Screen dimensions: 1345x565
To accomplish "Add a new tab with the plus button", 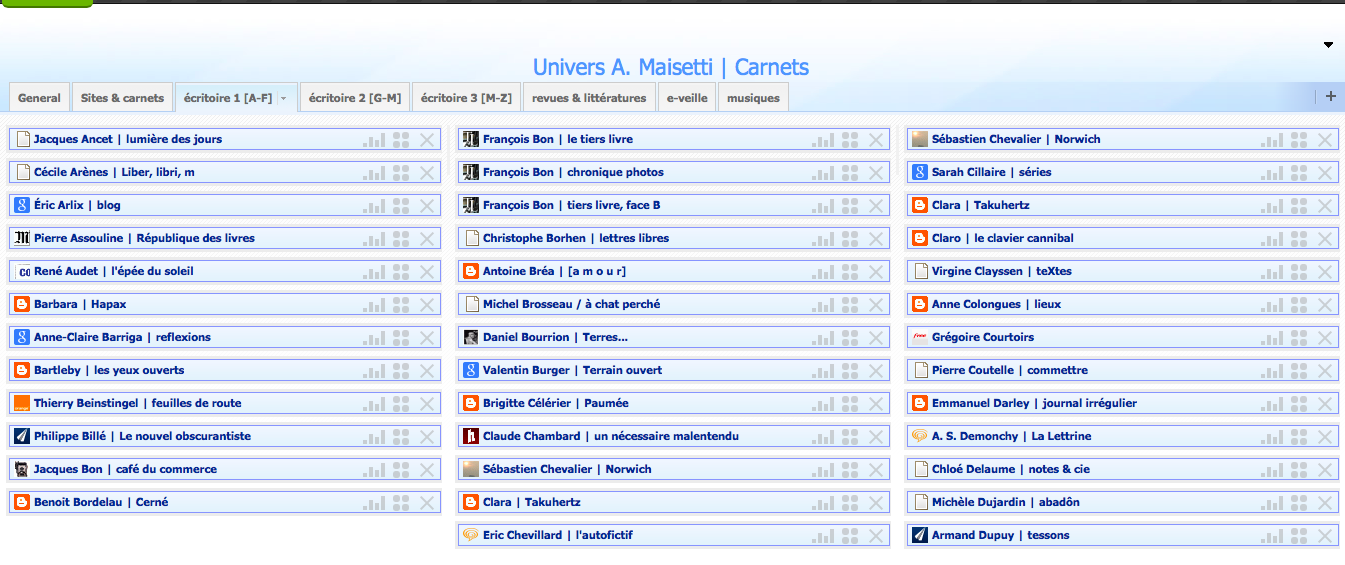I will coord(1330,96).
